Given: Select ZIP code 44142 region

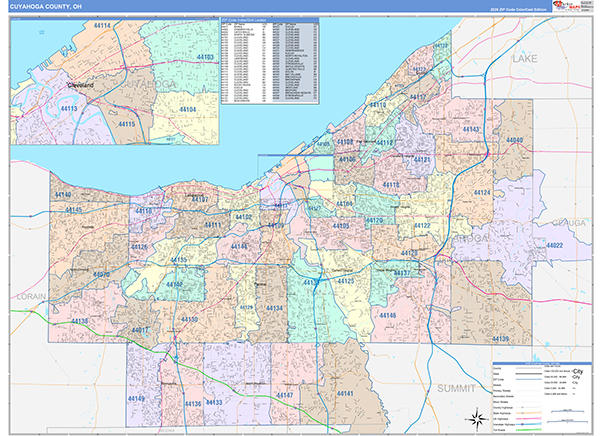Looking at the screenshot, I should pyautogui.click(x=174, y=285).
